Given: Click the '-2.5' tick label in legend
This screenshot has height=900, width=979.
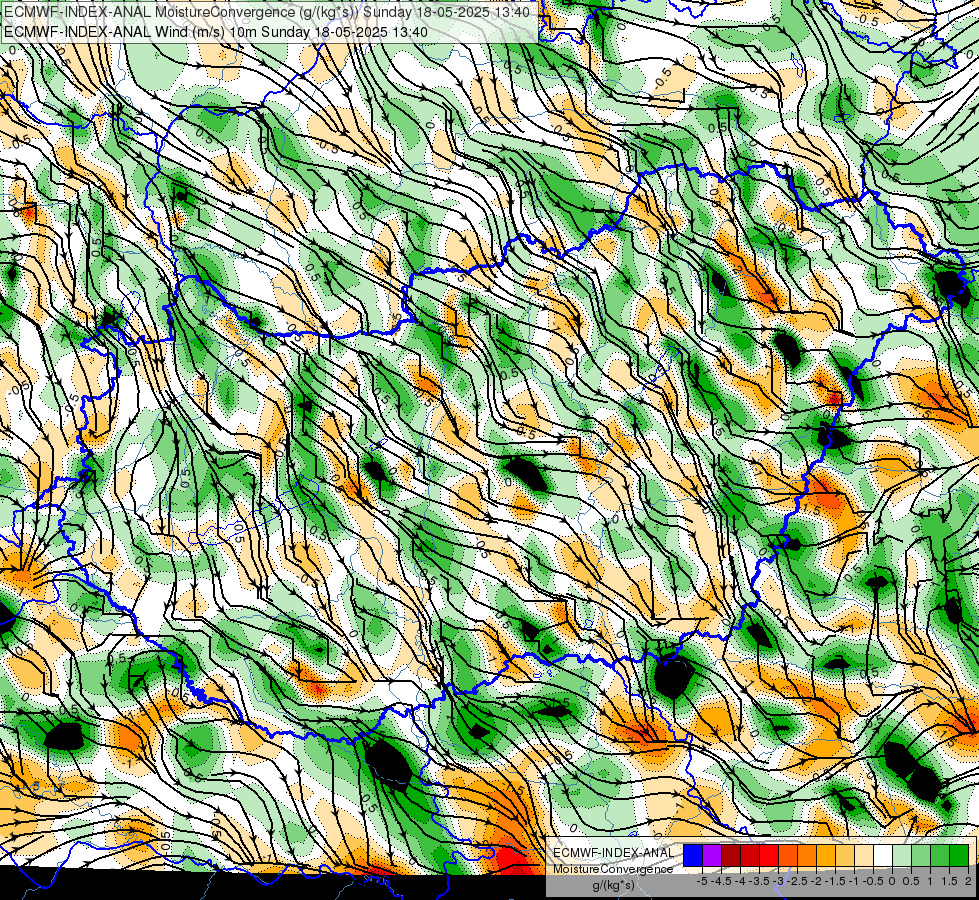Looking at the screenshot, I should click(797, 881).
